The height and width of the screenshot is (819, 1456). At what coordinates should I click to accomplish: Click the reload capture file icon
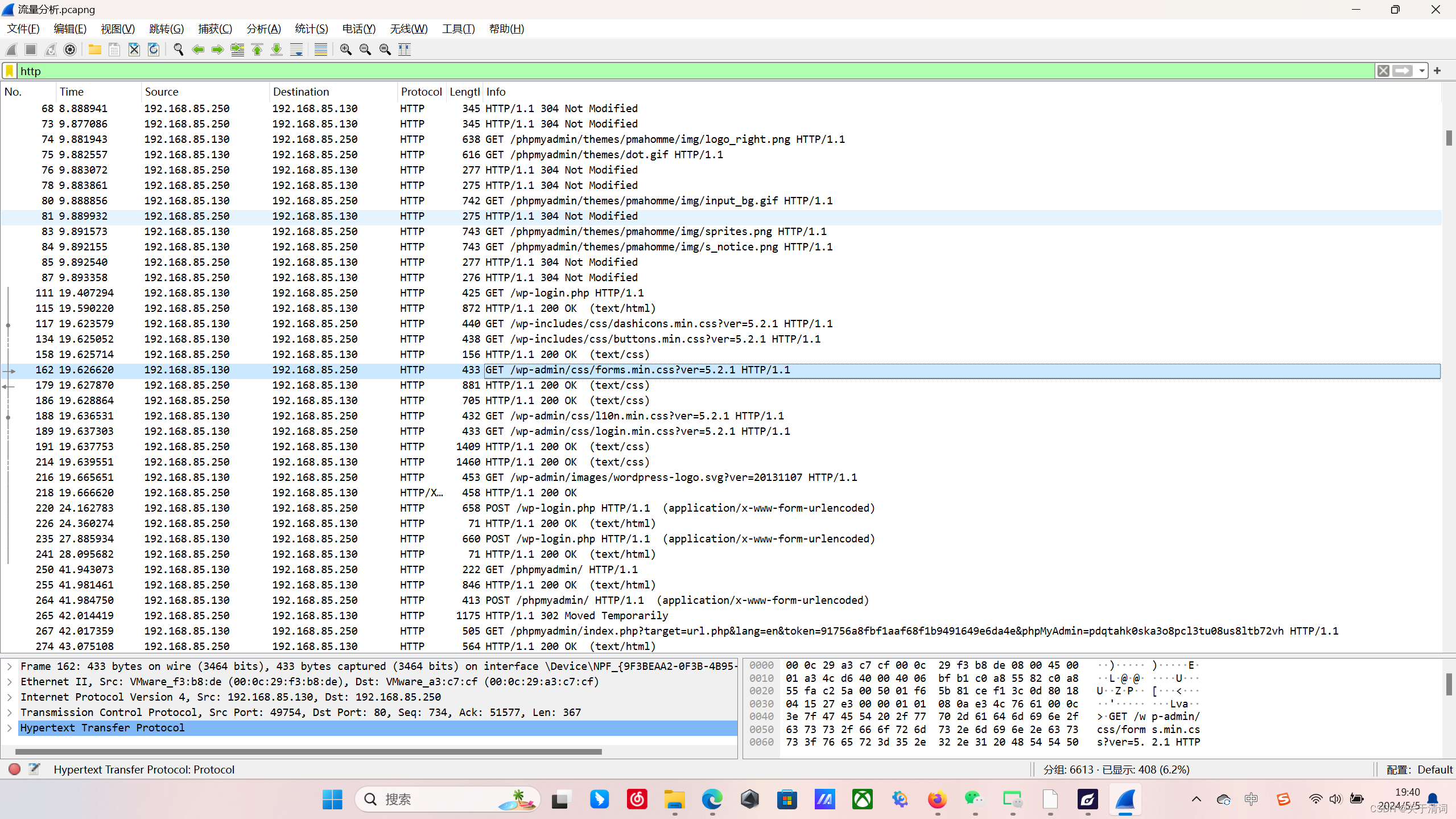click(x=154, y=50)
